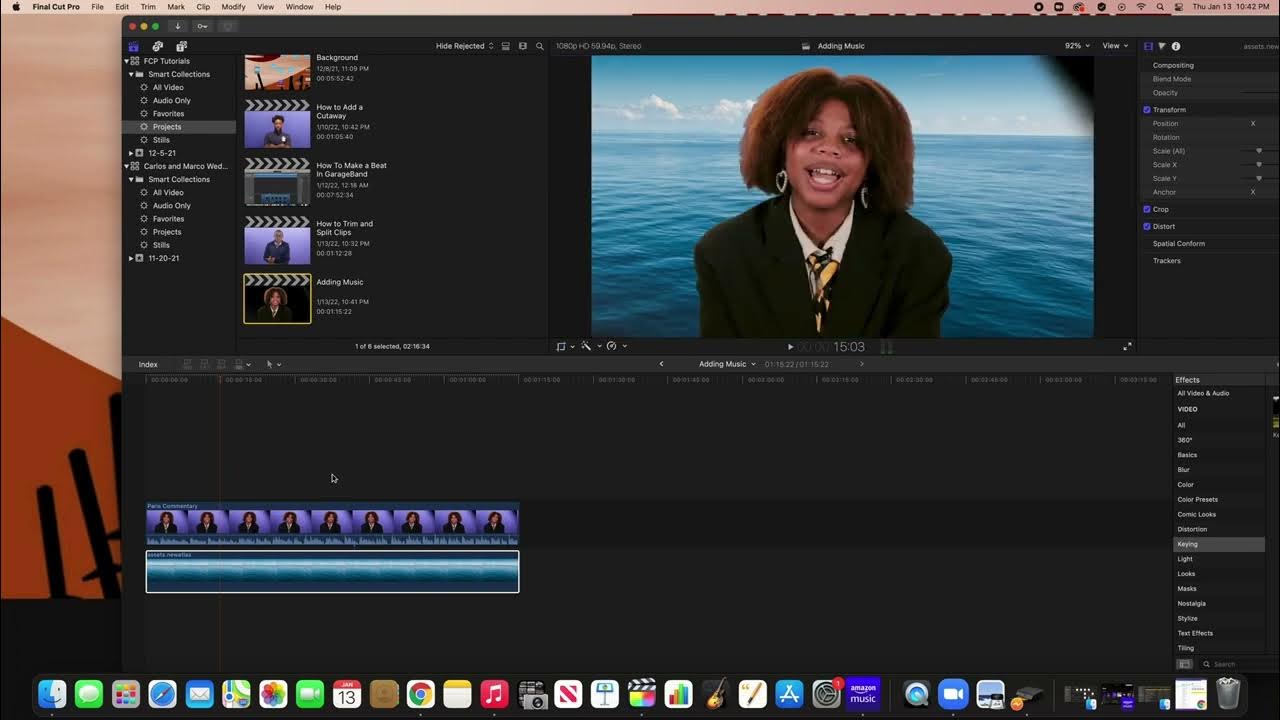Open the Retime speed menu

pyautogui.click(x=616, y=346)
